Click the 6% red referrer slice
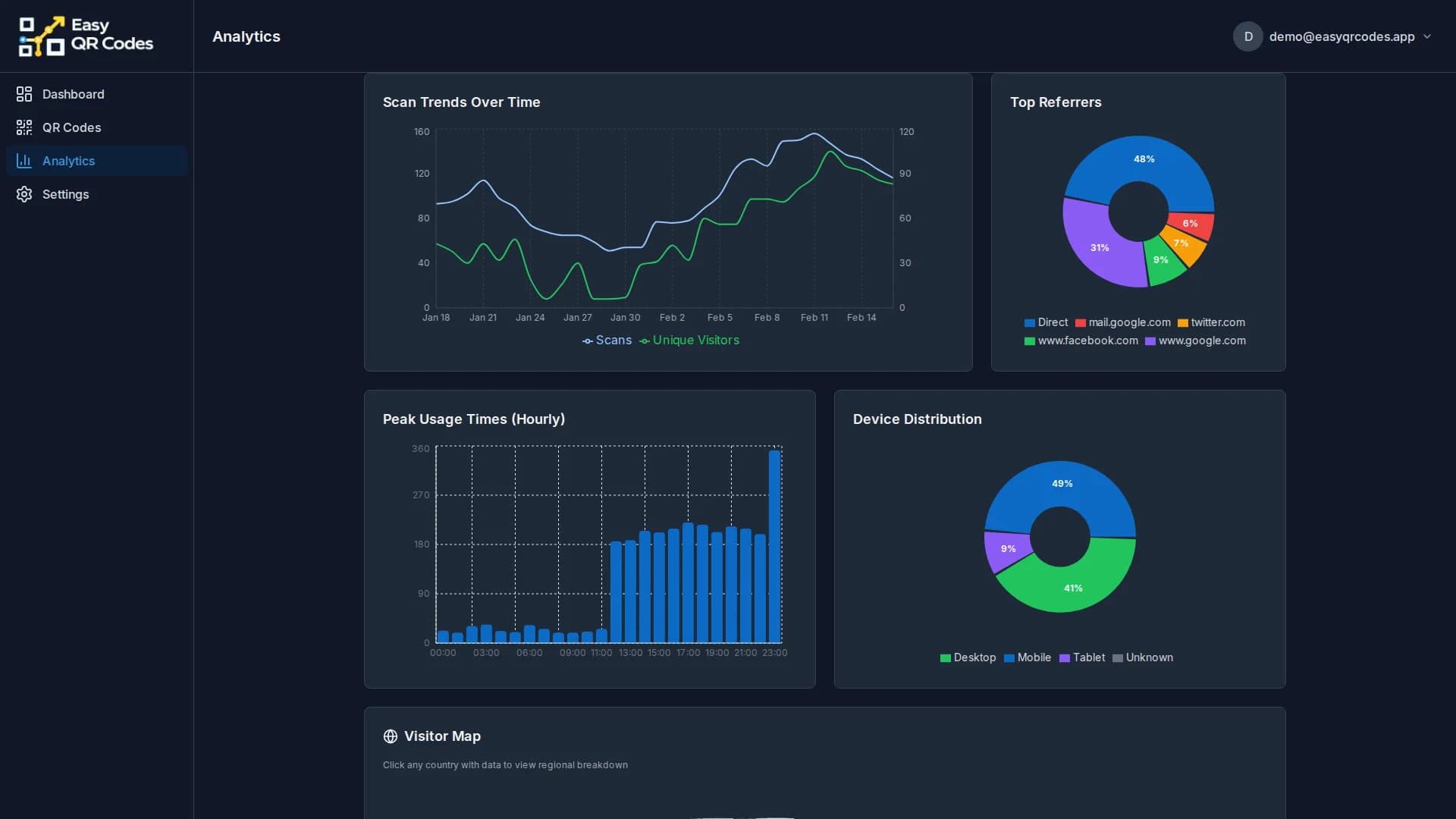Viewport: 1456px width, 819px height. click(1191, 224)
